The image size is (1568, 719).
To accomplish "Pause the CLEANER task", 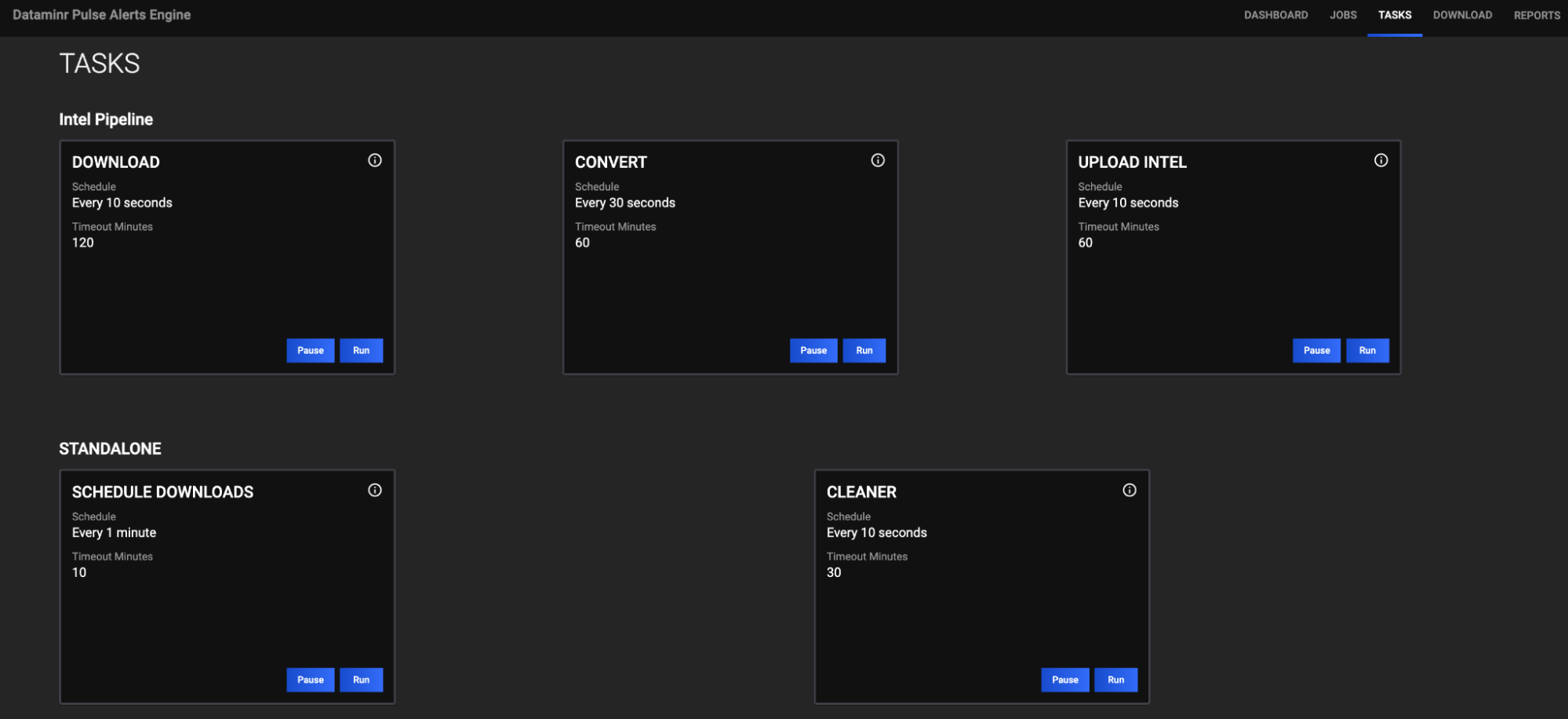I will pos(1065,680).
